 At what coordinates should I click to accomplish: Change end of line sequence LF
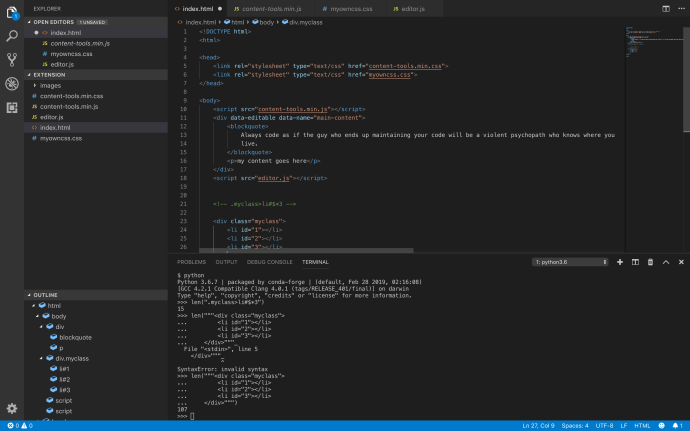(624, 426)
